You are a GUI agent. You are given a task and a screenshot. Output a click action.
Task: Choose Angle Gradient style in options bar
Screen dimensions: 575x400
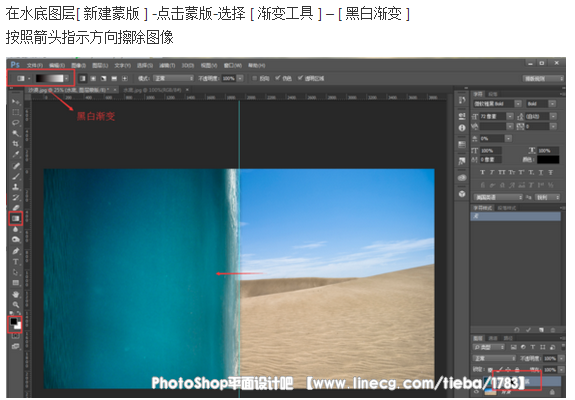(104, 78)
